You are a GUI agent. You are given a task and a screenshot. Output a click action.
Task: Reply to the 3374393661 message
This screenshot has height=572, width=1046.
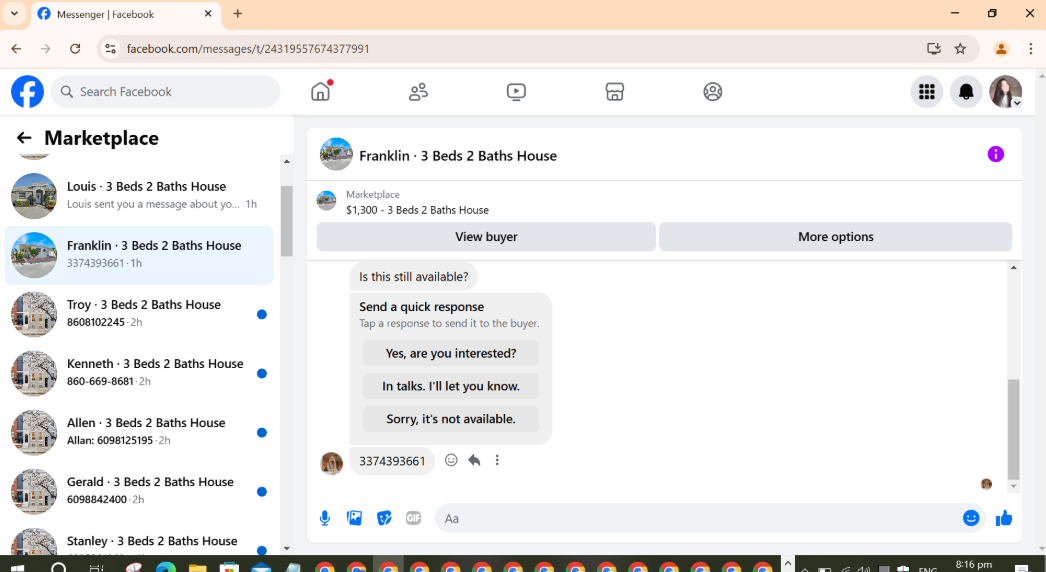pyautogui.click(x=474, y=460)
